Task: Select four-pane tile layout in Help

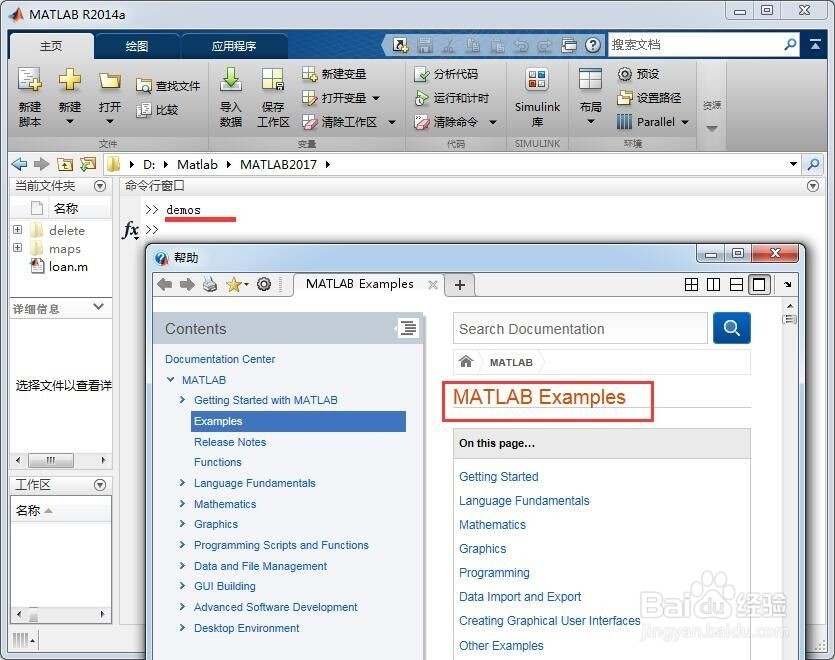Action: point(691,284)
